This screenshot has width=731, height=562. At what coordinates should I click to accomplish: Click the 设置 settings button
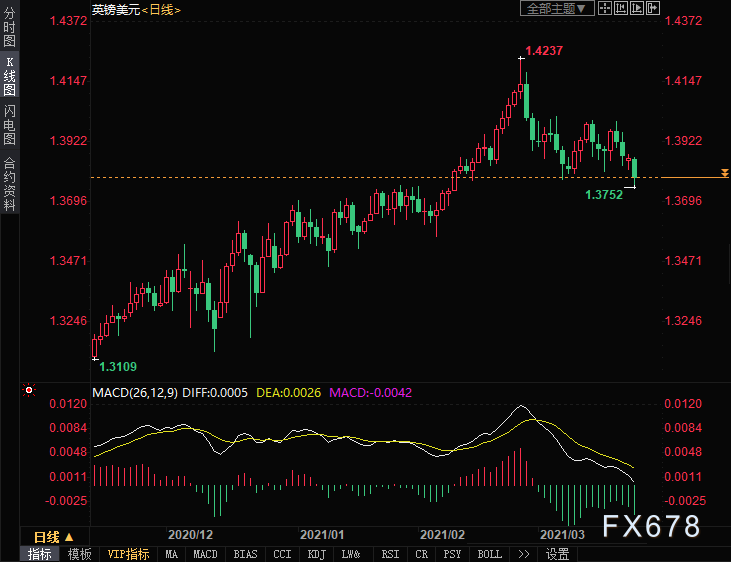[557, 554]
